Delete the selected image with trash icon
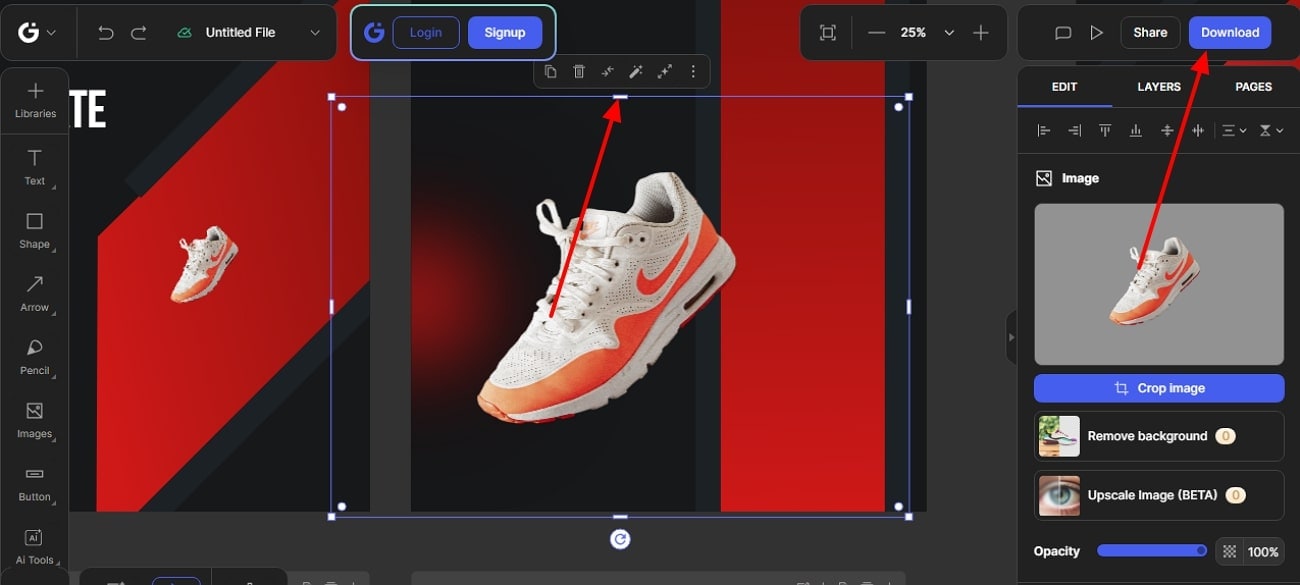This screenshot has height=585, width=1300. [579, 71]
